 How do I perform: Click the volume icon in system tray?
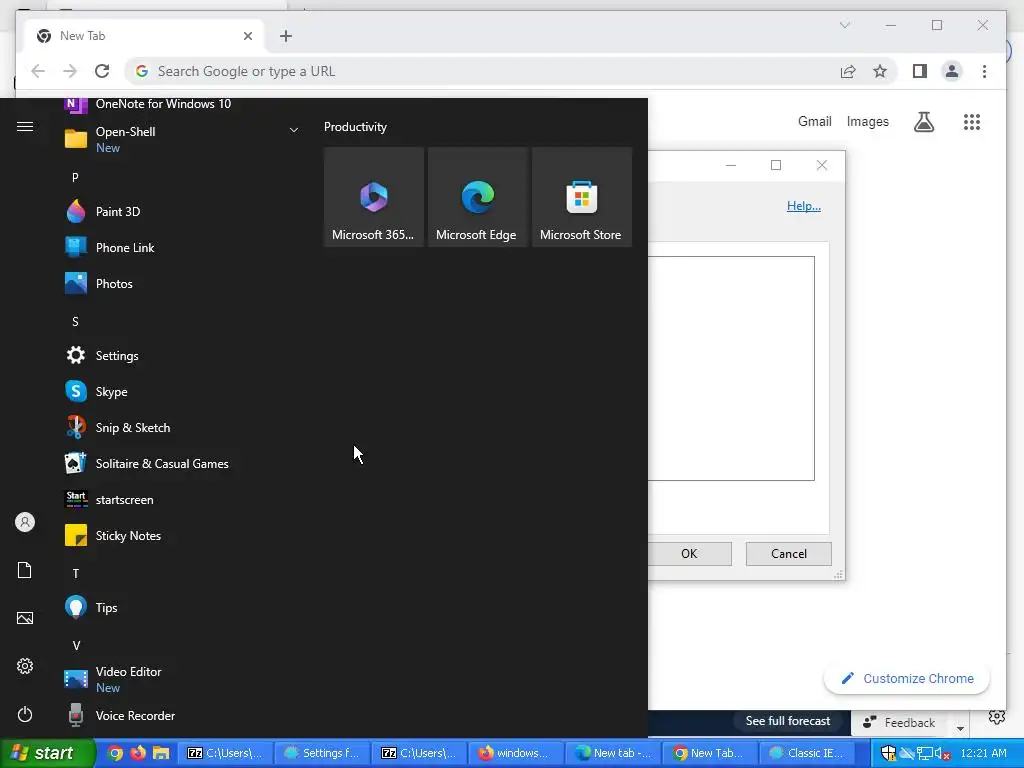coord(942,754)
